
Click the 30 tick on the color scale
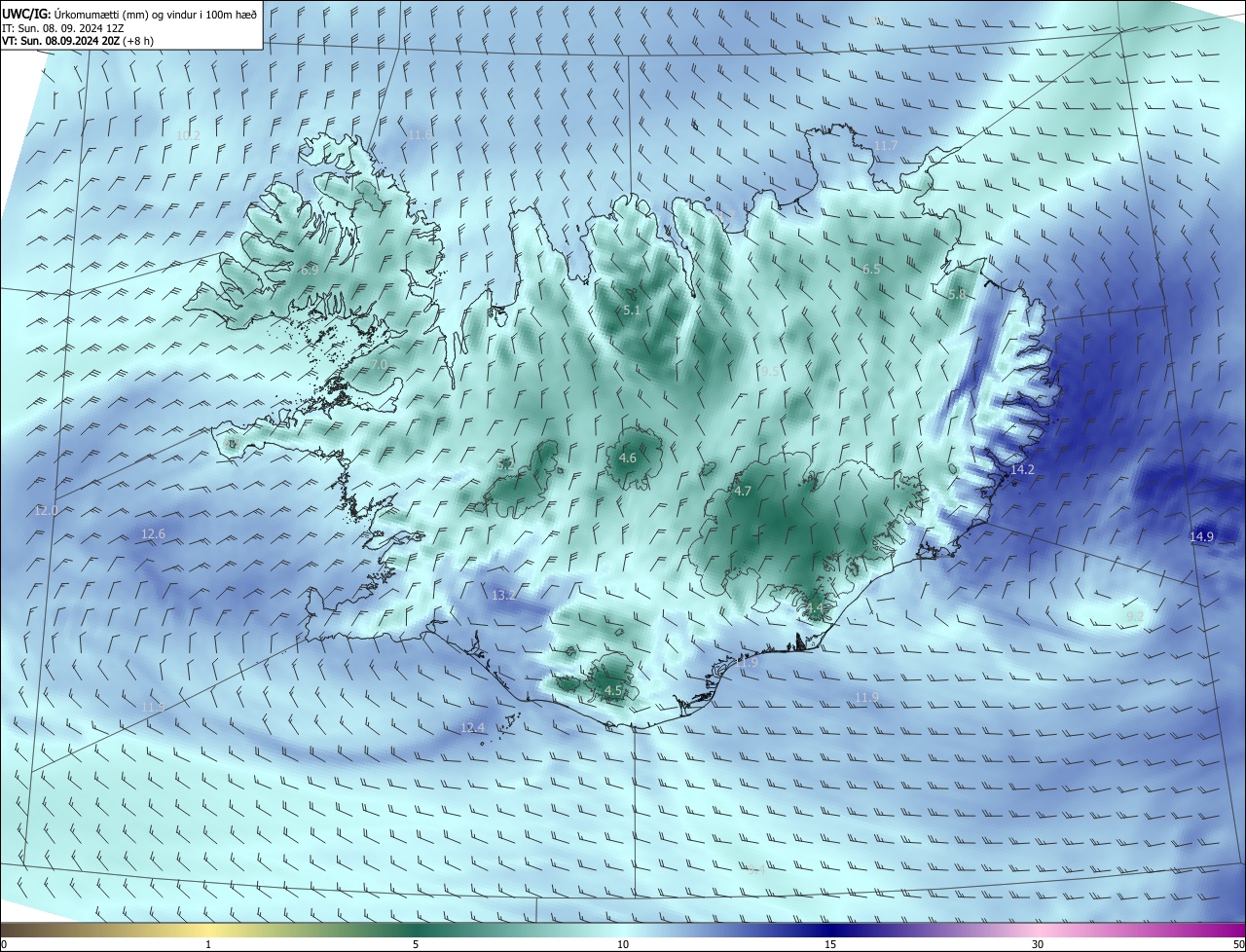pos(1038,945)
